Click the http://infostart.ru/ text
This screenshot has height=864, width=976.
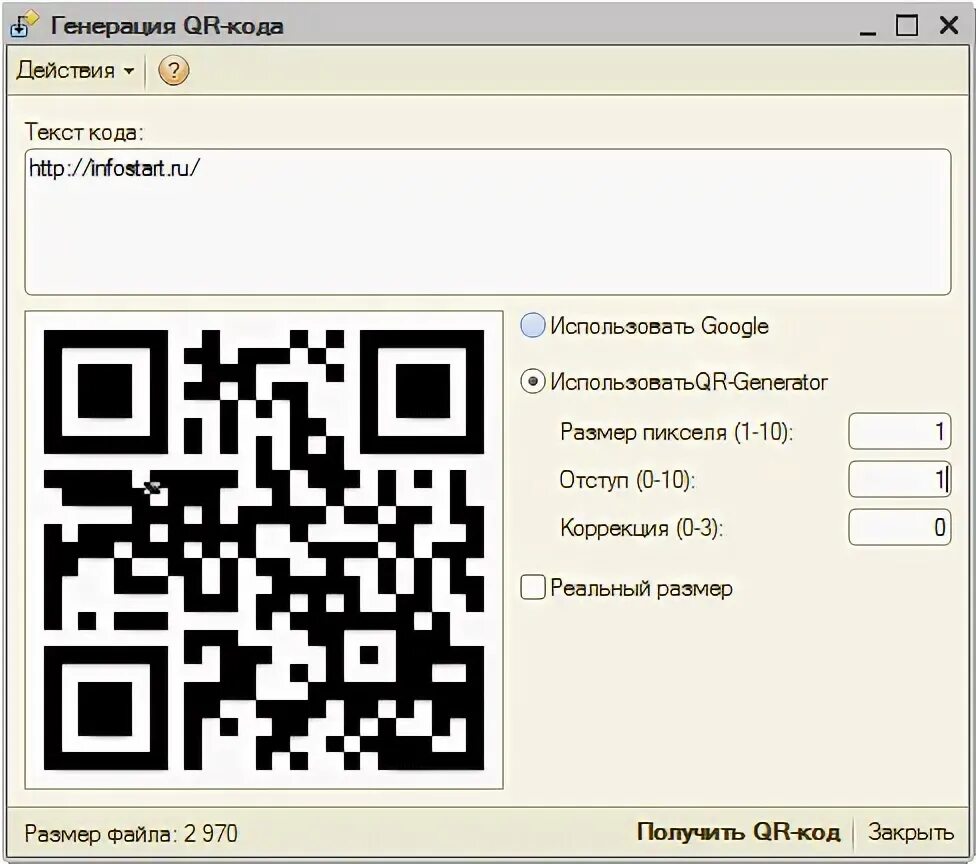coord(115,168)
